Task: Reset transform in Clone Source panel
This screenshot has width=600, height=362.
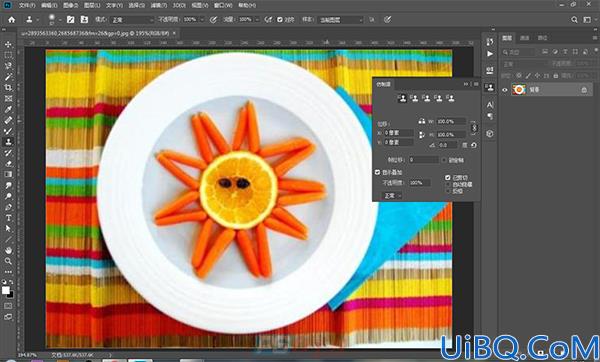Action: [x=474, y=145]
